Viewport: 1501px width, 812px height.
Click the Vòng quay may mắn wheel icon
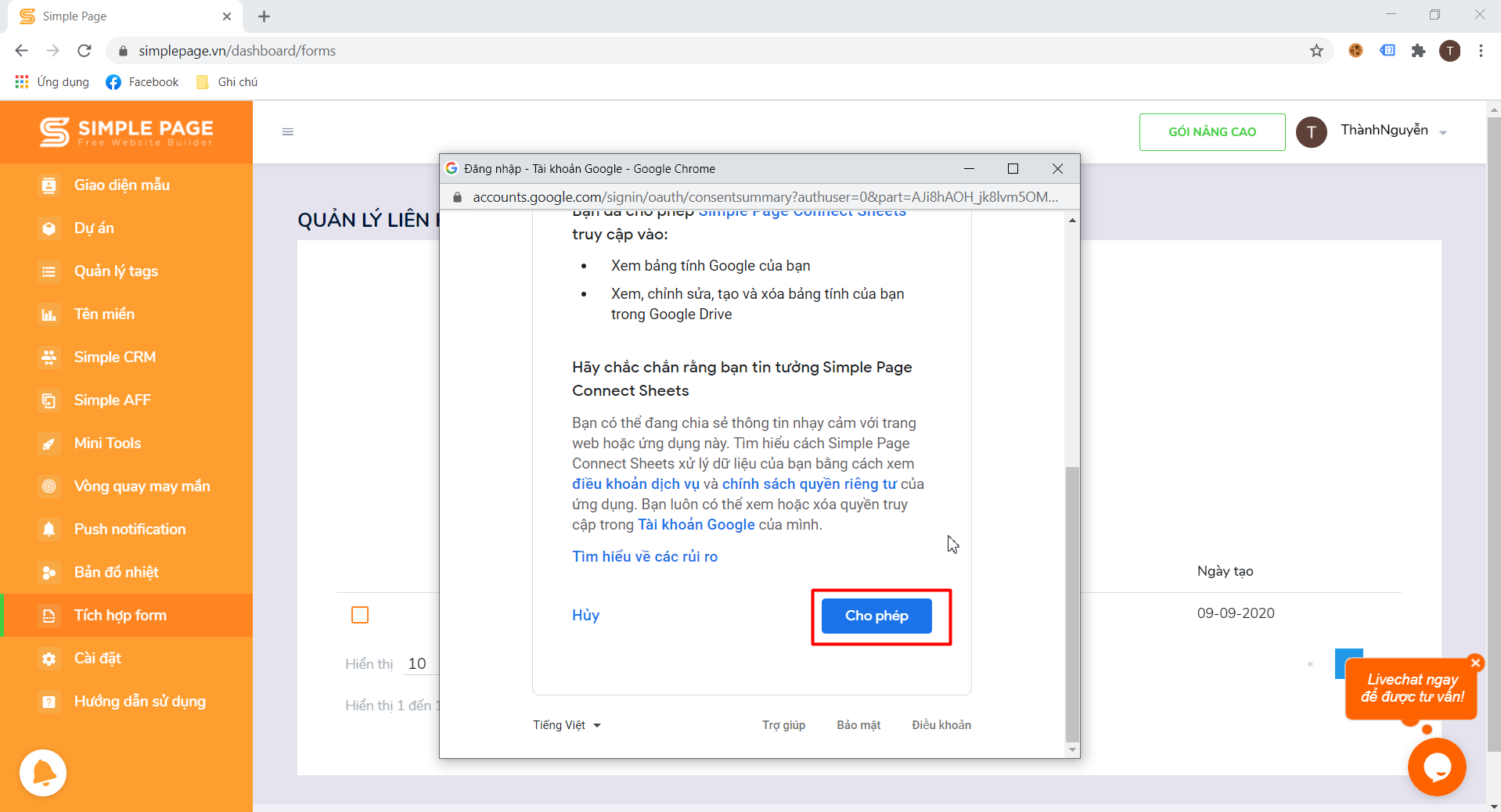(x=49, y=487)
